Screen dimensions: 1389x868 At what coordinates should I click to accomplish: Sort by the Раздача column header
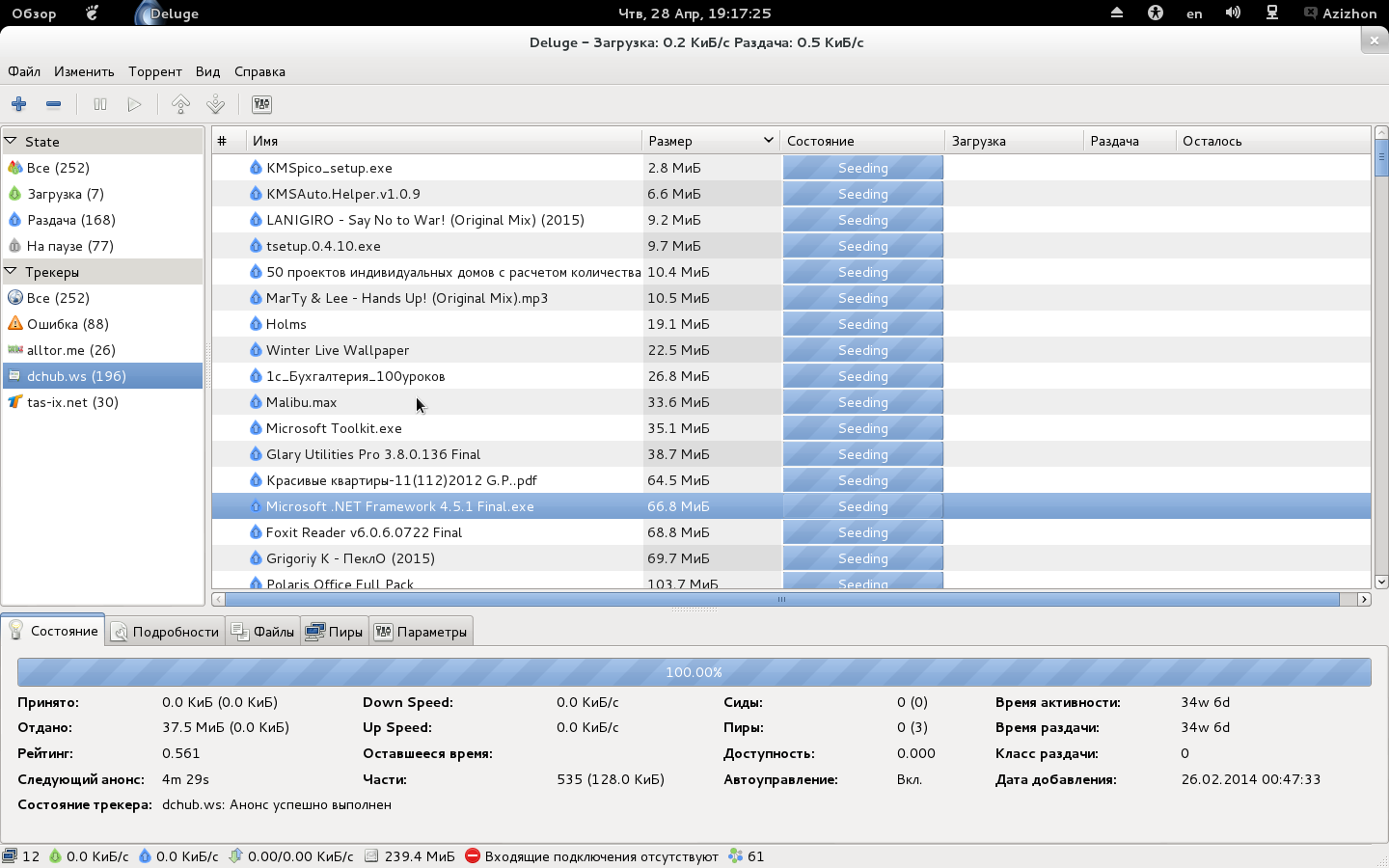click(1130, 141)
